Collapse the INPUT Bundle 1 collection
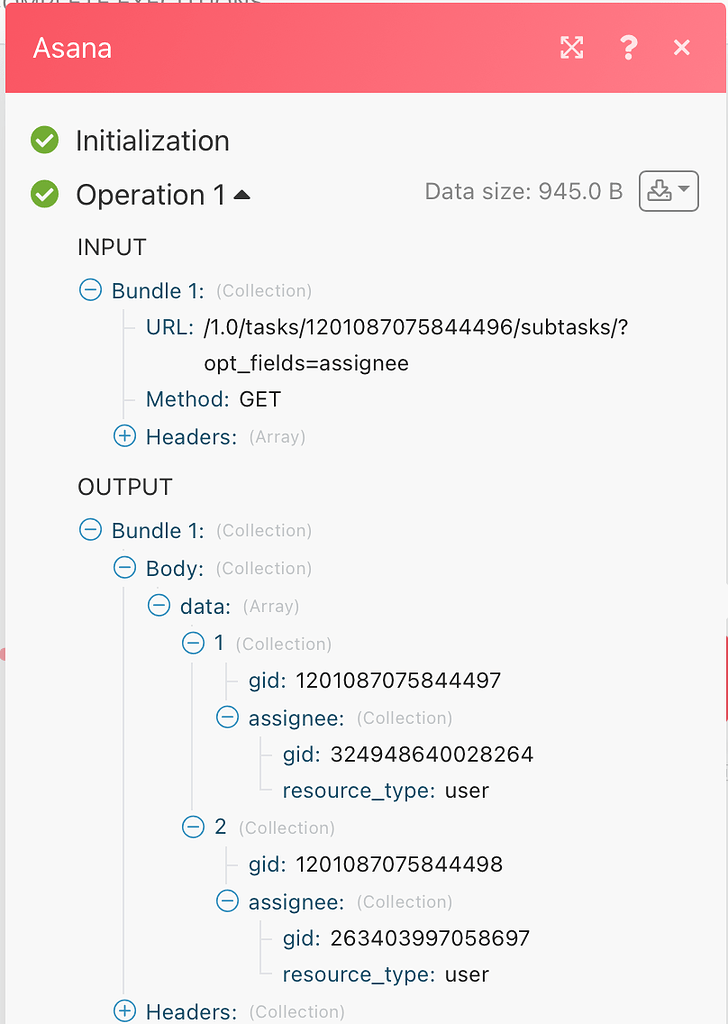728x1024 pixels. (x=90, y=289)
